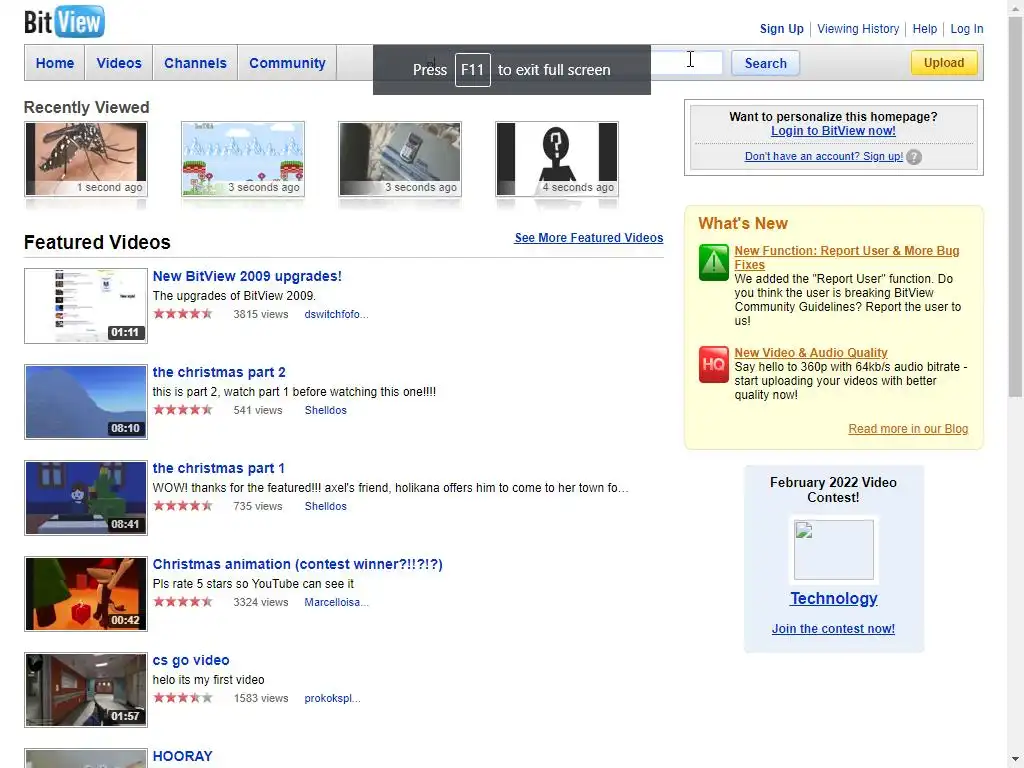Click the help question mark icon beside Sign up
The image size is (1024, 768).
pos(914,157)
